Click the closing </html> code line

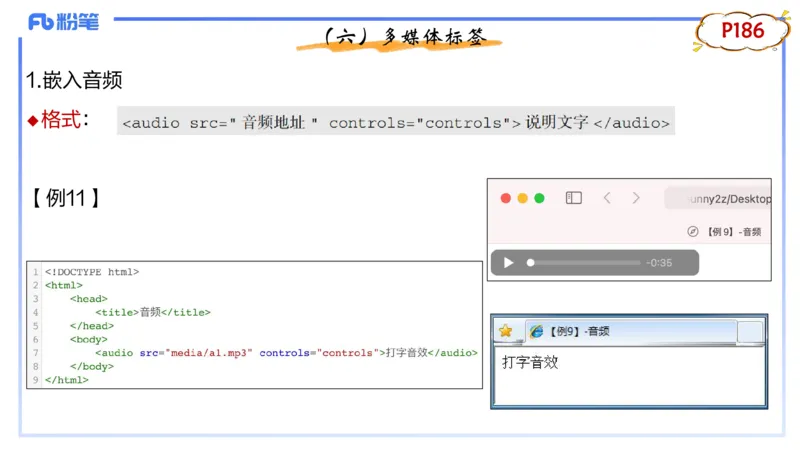[x=67, y=380]
